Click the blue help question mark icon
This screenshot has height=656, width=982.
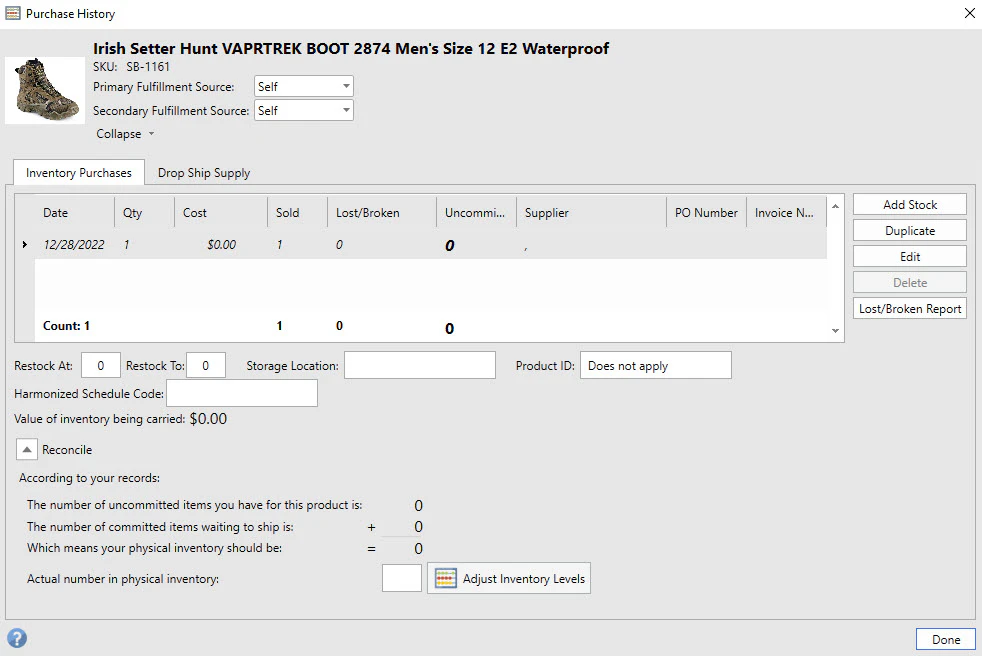point(17,638)
